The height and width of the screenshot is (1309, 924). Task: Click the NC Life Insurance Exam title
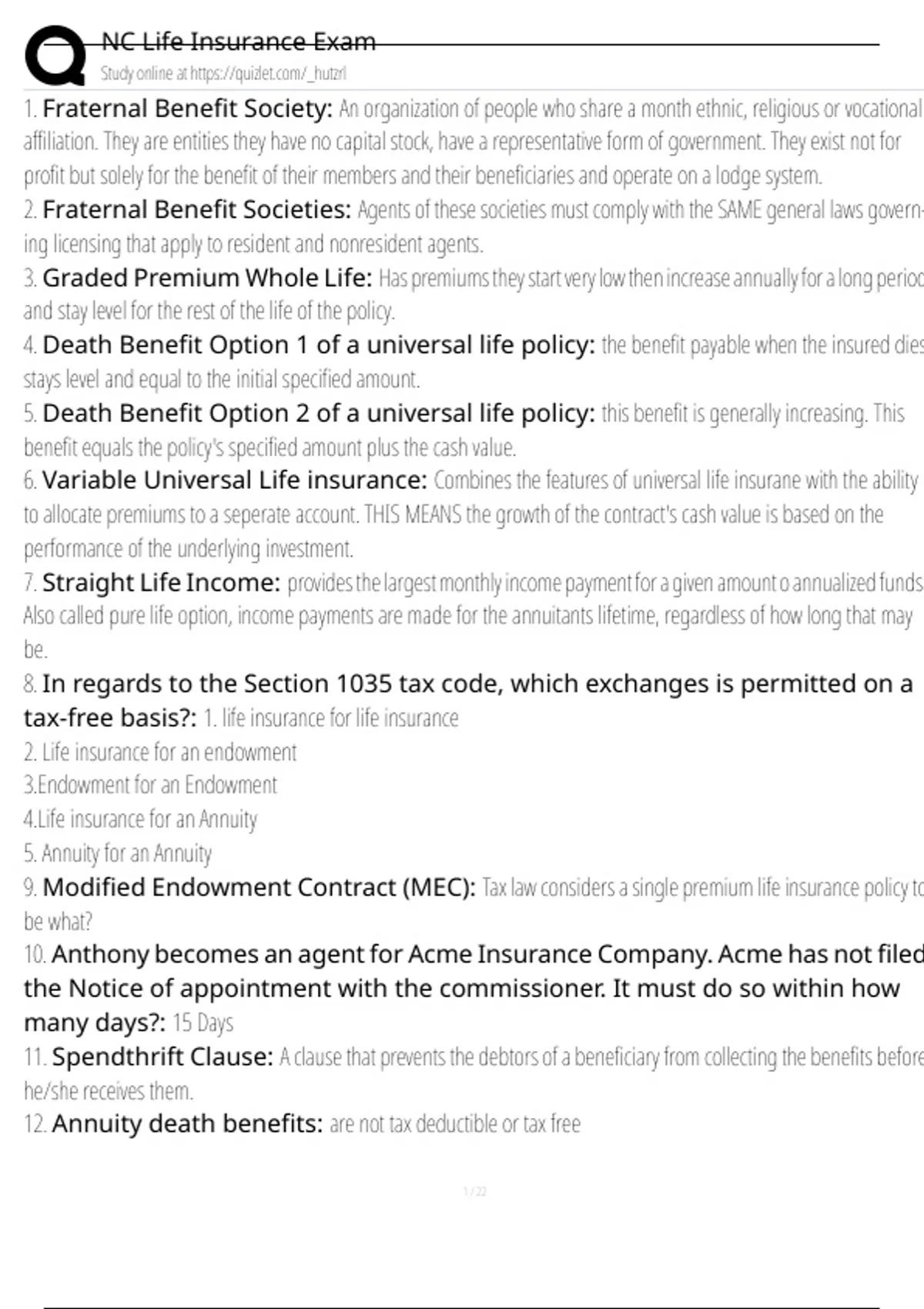pos(239,42)
